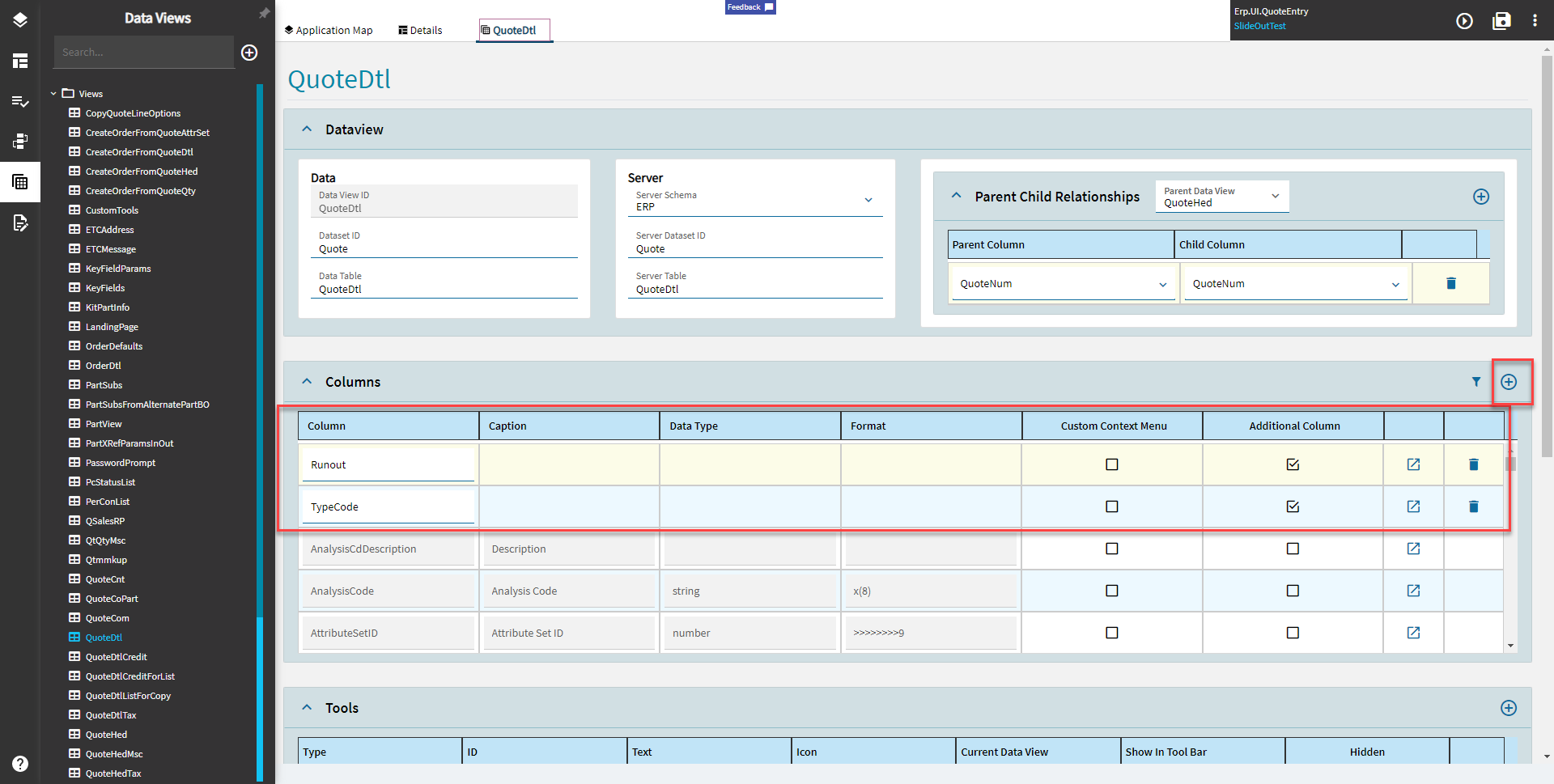Switch to the Details tab

coord(420,30)
